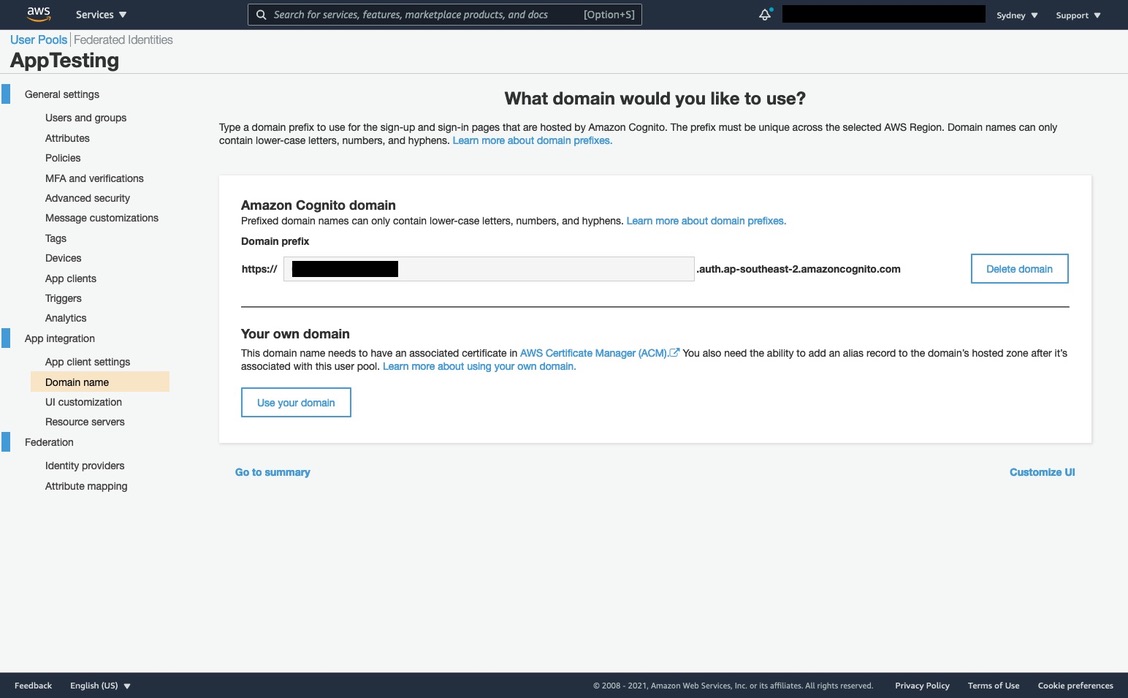The height and width of the screenshot is (698, 1128).
Task: Click the Domain prefix input field
Action: pos(488,268)
